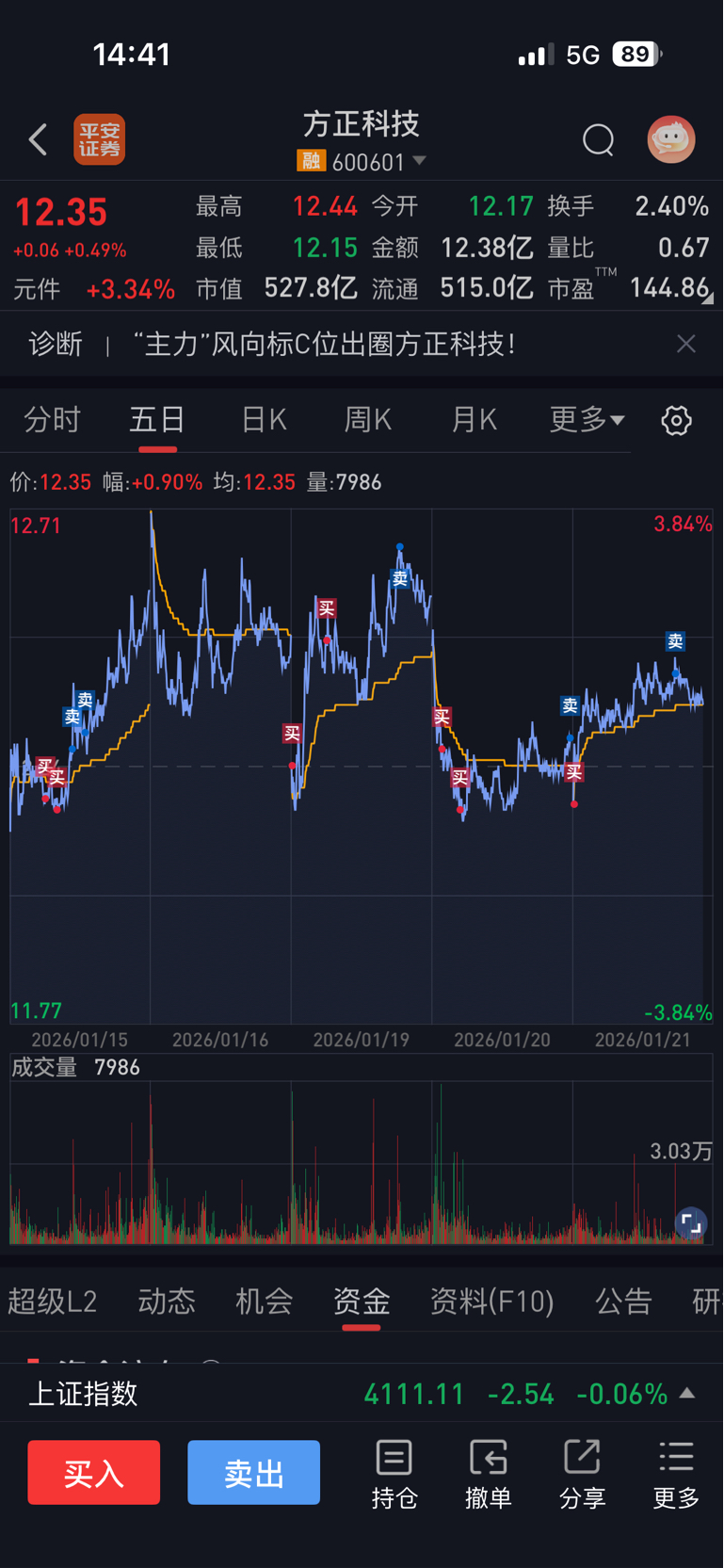The height and width of the screenshot is (1568, 724).
Task: Dismiss the 诊断 banner with X
Action: (686, 344)
